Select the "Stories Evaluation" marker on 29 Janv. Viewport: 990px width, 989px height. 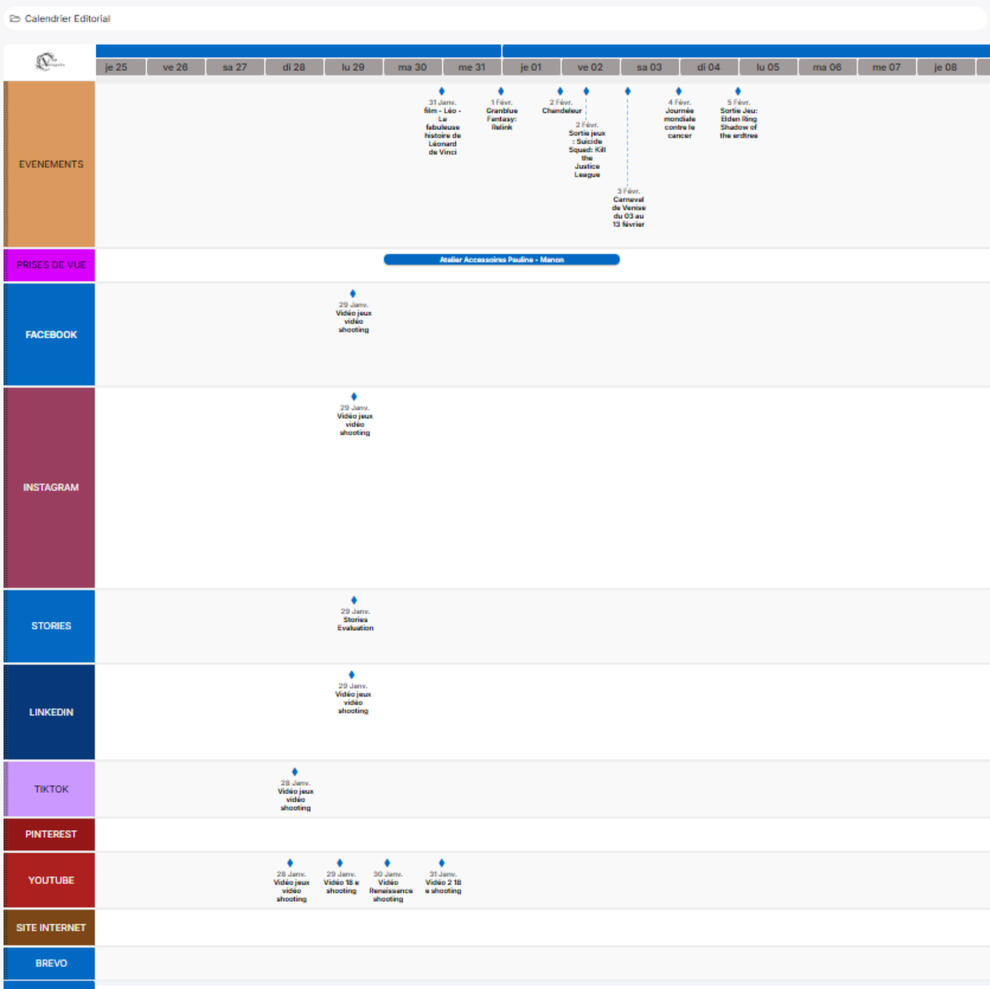click(x=353, y=600)
